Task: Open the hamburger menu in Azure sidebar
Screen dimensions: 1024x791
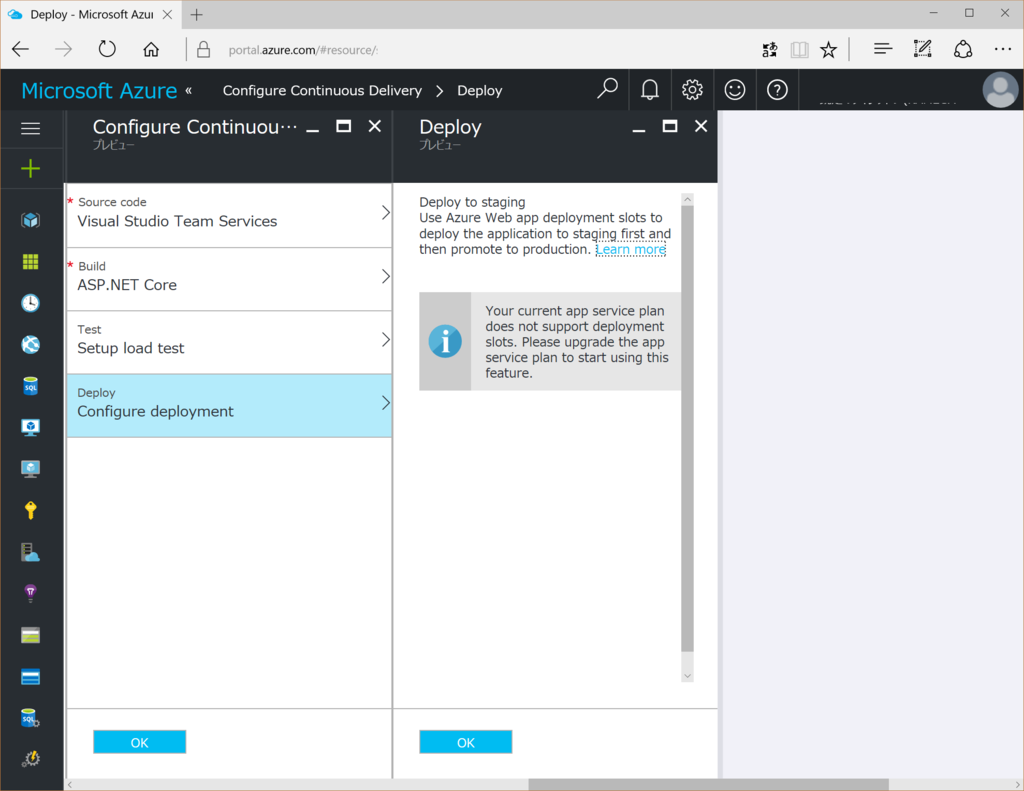Action: pos(31,129)
